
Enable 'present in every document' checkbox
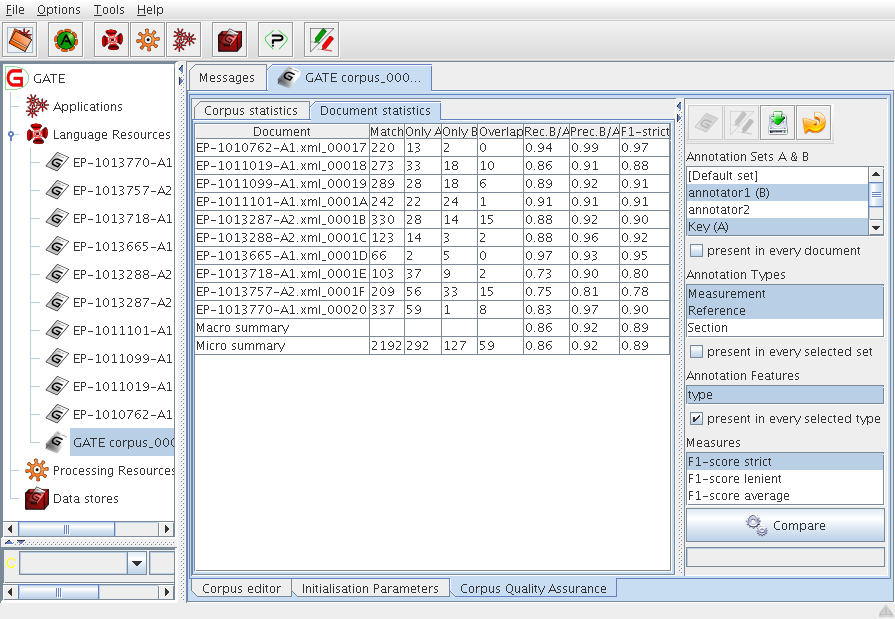(696, 251)
